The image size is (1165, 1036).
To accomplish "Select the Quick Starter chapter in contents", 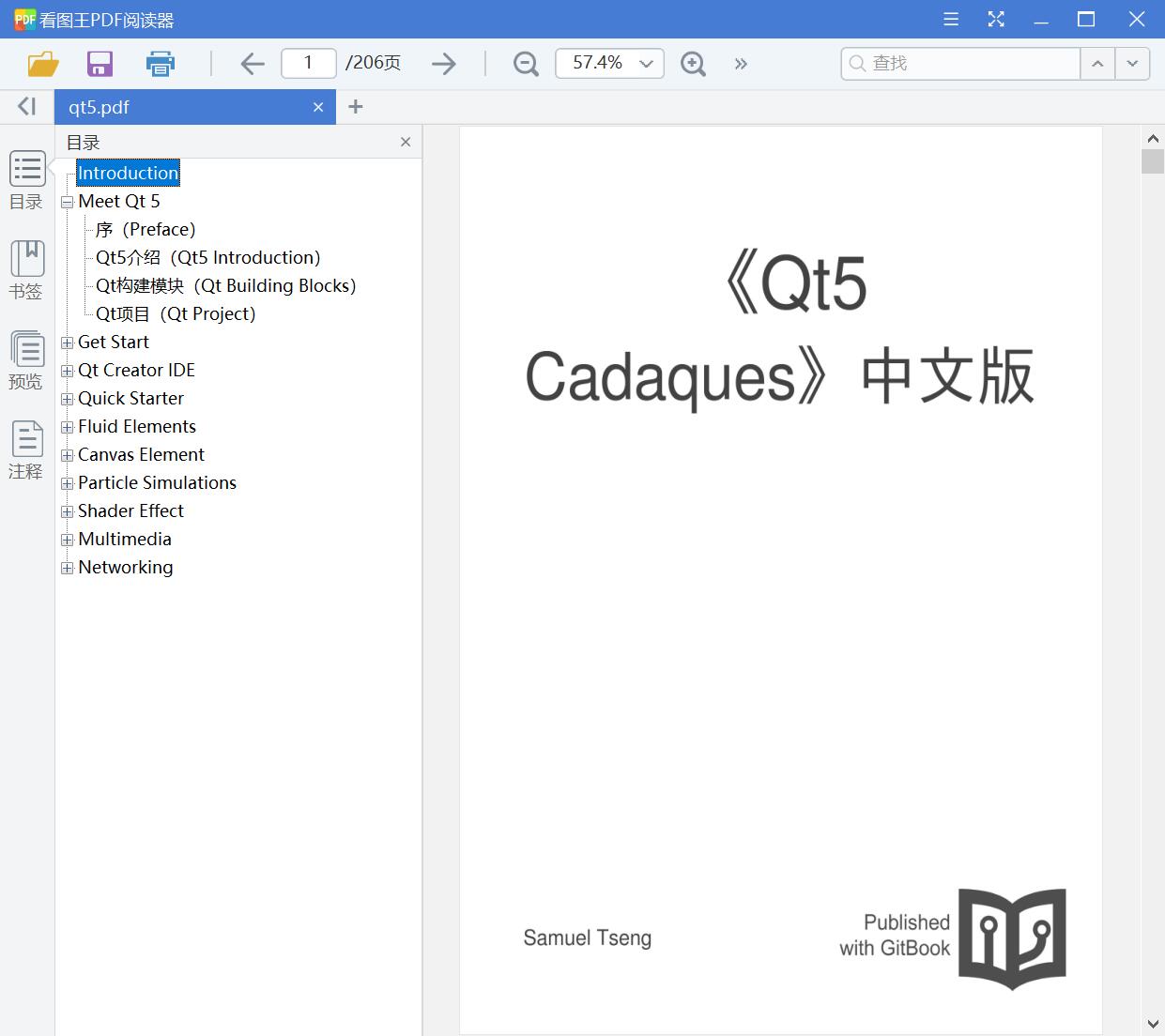I will click(131, 398).
